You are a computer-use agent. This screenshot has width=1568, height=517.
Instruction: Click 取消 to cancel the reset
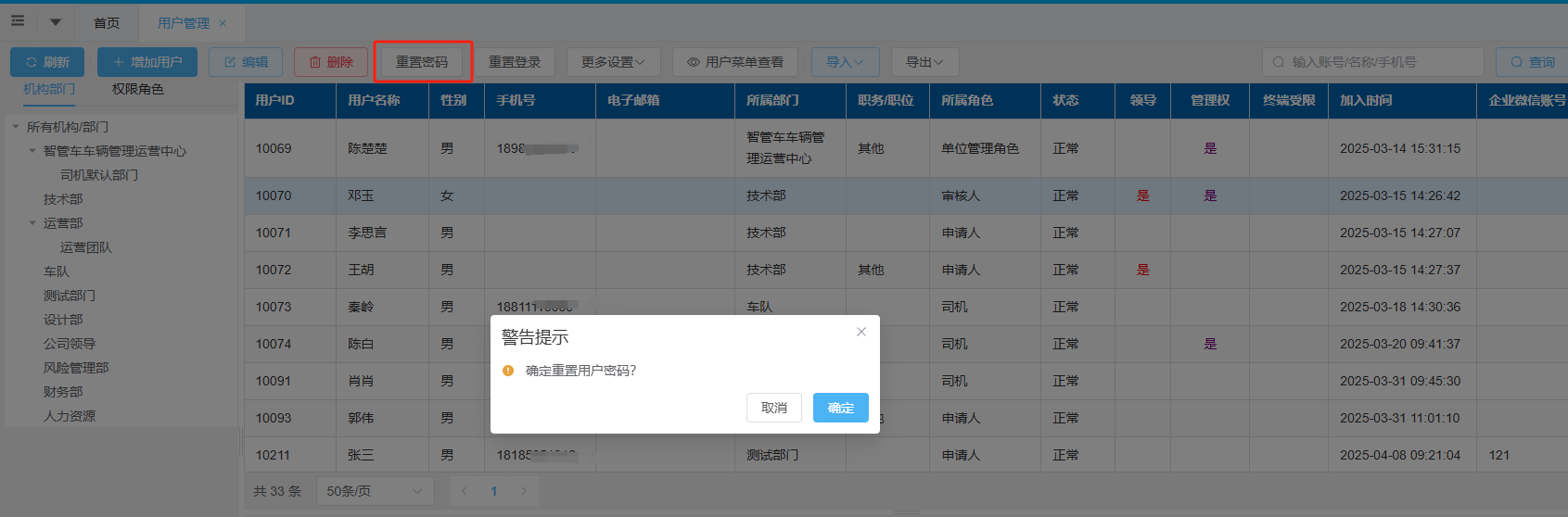pyautogui.click(x=773, y=408)
